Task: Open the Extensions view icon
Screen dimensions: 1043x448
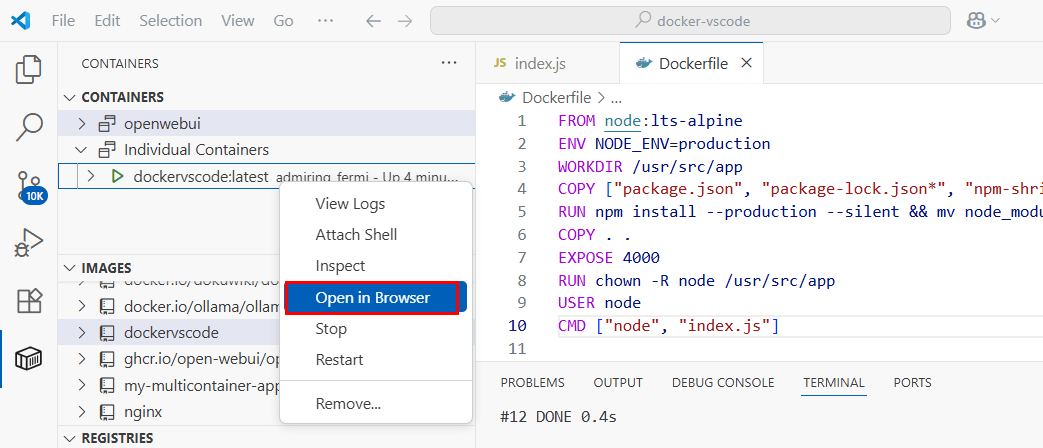Action: click(x=29, y=301)
